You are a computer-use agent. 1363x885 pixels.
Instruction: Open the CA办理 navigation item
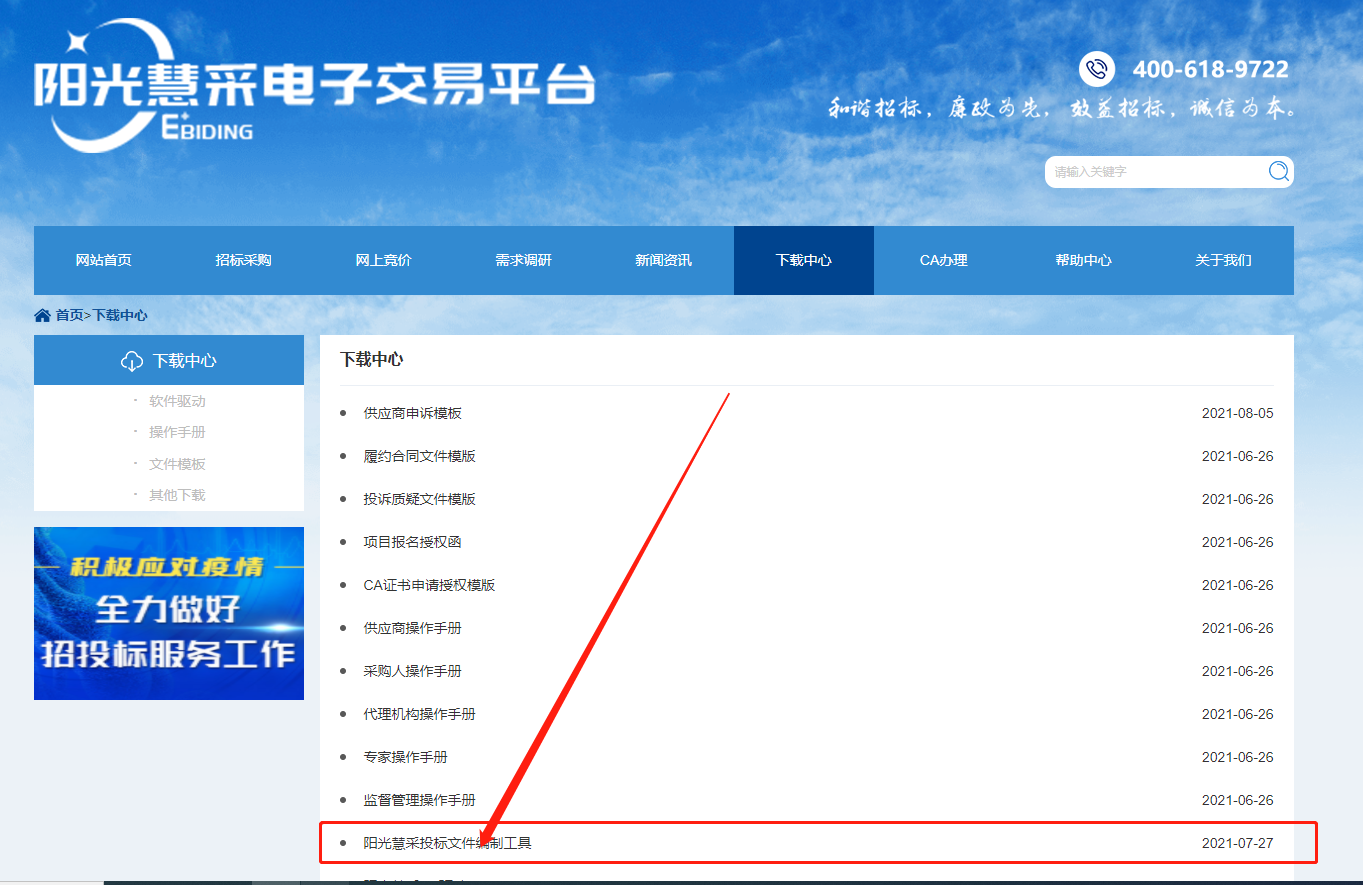click(943, 260)
